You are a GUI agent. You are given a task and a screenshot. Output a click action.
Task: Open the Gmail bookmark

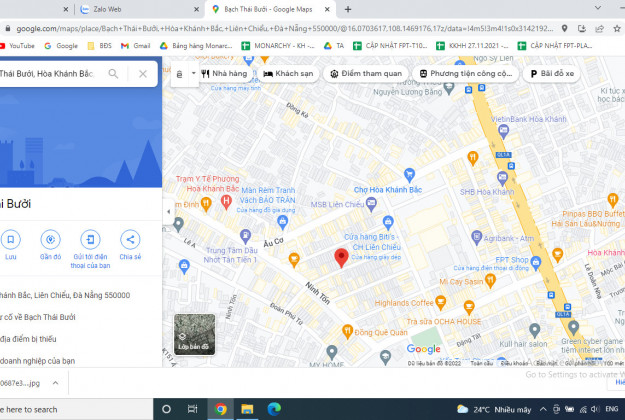(136, 46)
